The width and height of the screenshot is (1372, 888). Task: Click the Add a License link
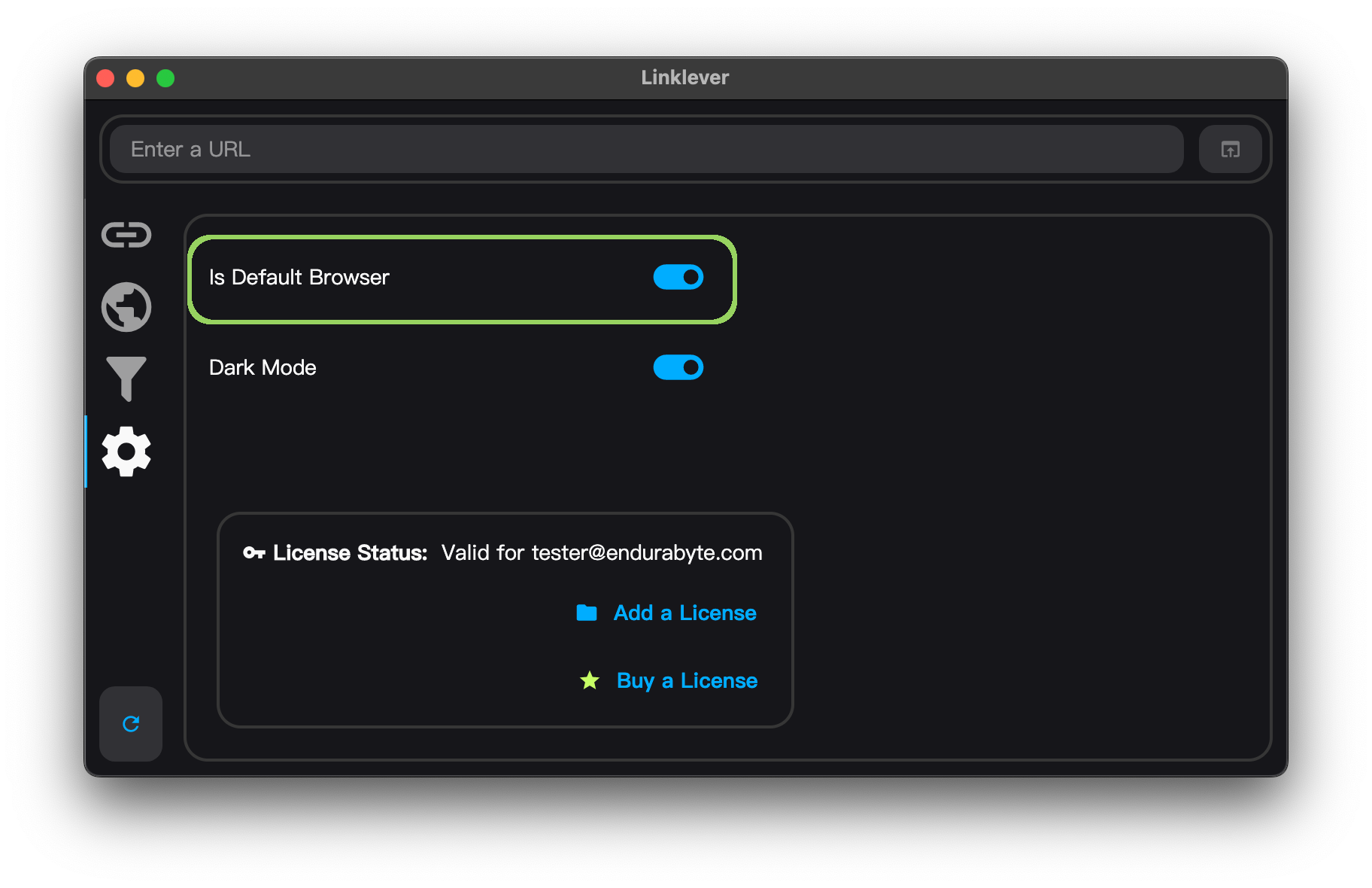pos(684,613)
